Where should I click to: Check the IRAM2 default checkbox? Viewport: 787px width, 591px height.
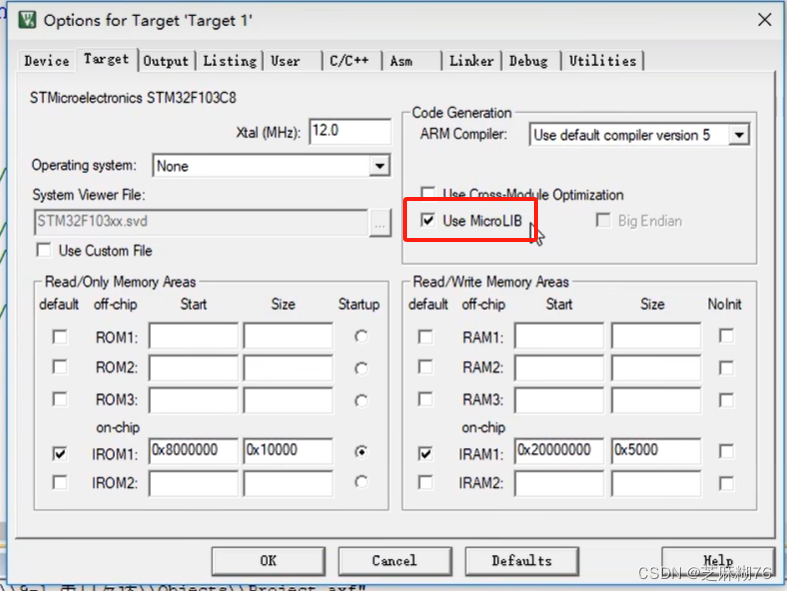pyautogui.click(x=426, y=483)
